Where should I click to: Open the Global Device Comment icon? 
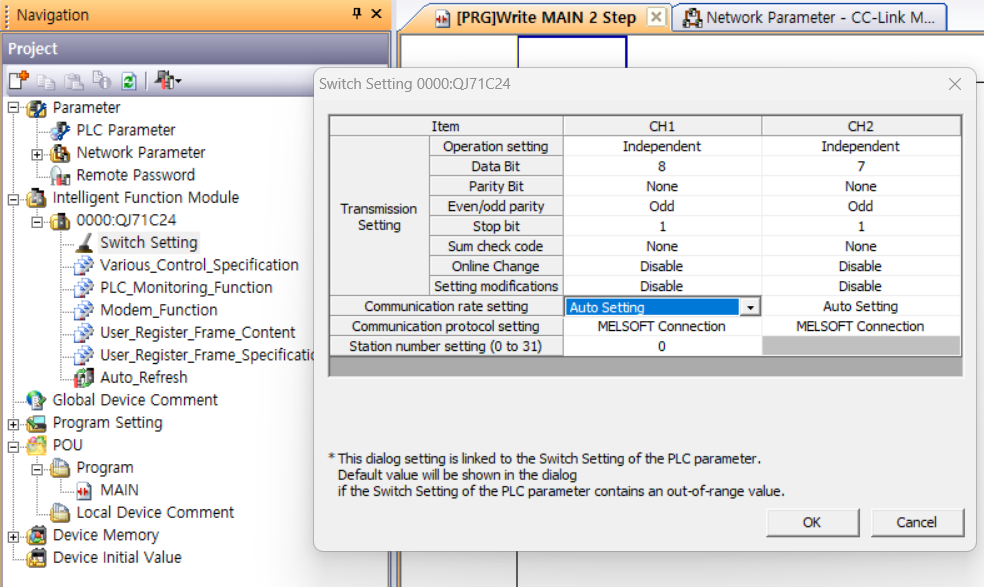pyautogui.click(x=37, y=400)
